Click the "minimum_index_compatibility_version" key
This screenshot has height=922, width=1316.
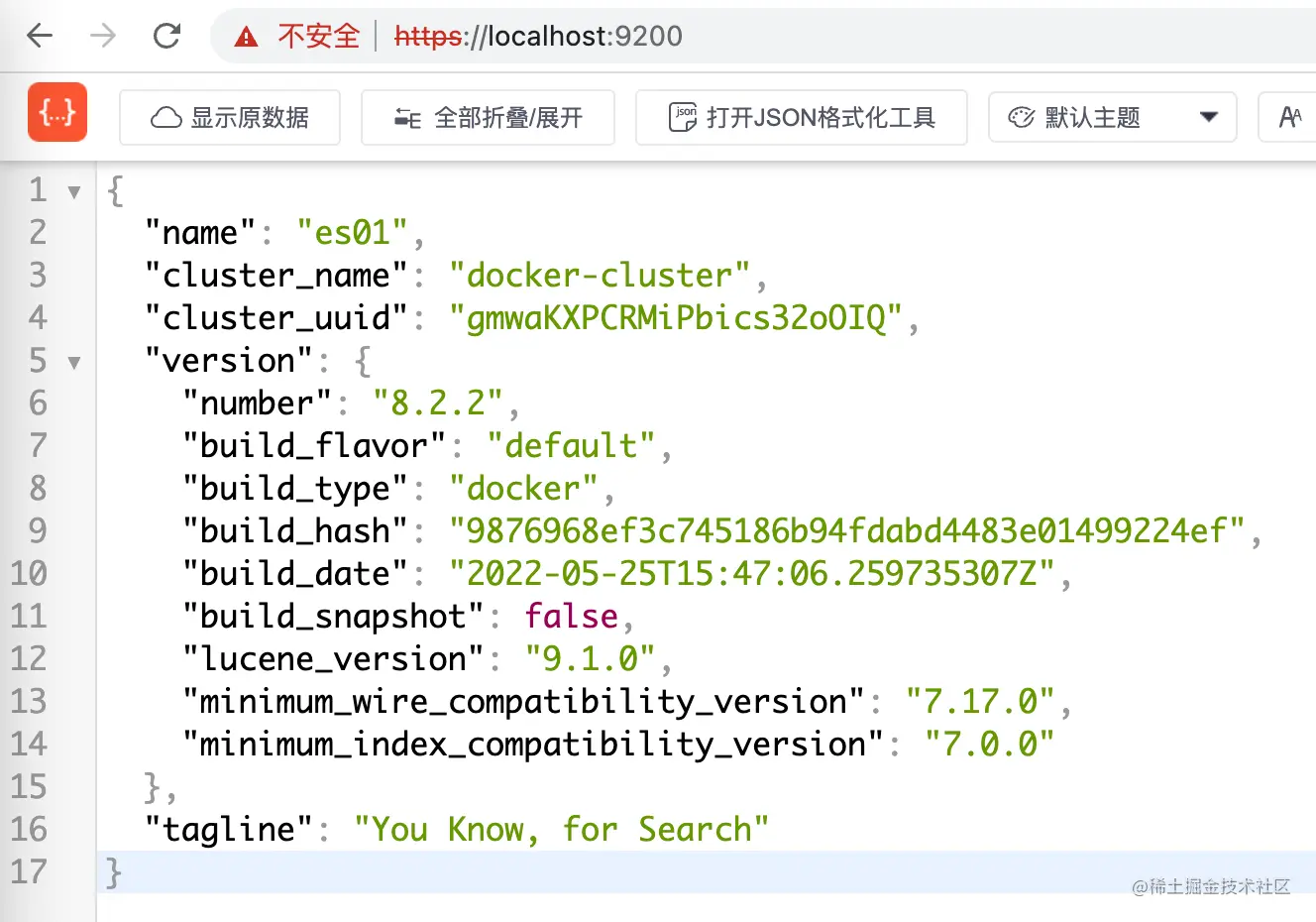(533, 745)
